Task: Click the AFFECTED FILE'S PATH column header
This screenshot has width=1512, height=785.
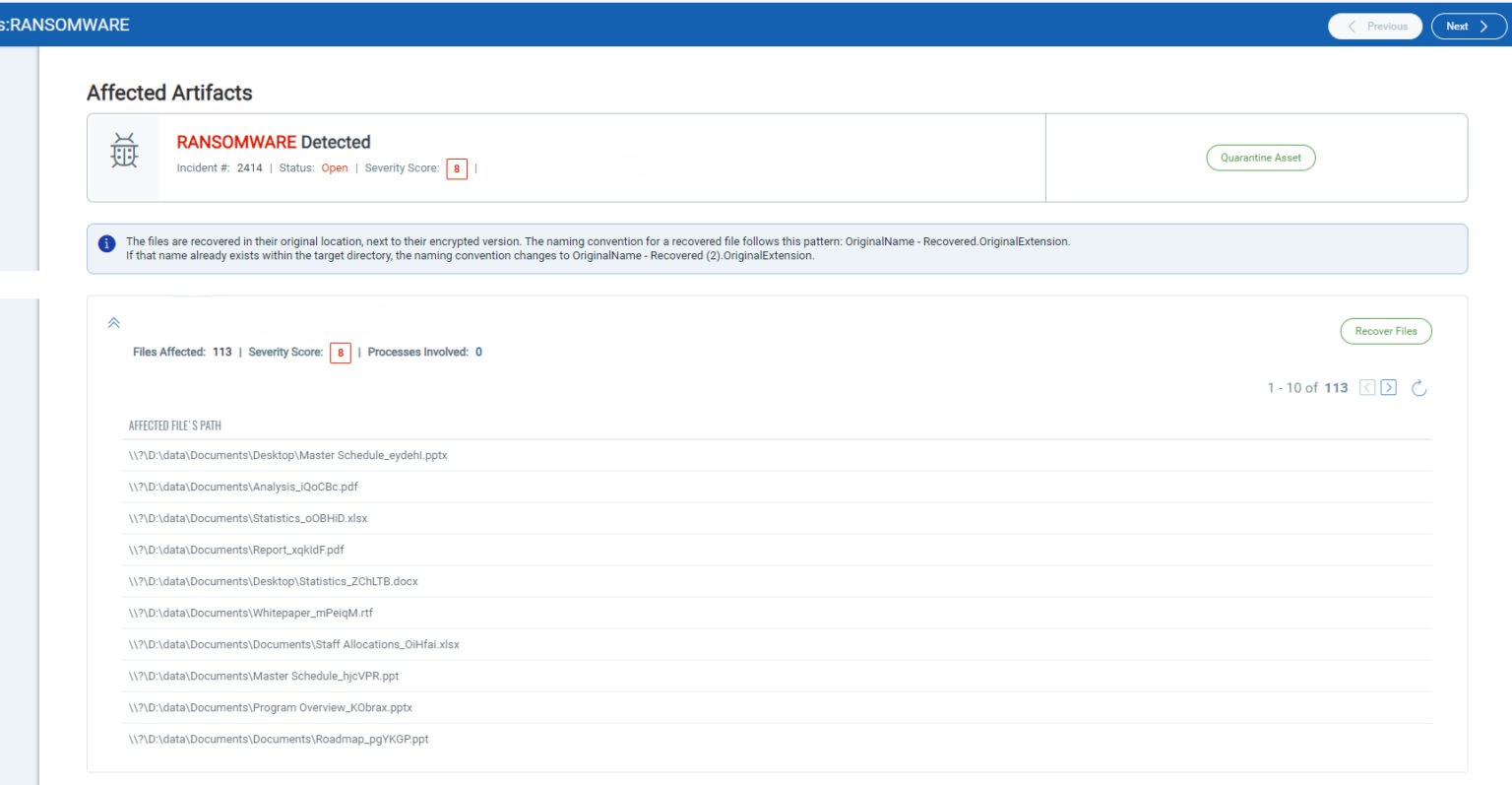Action: coord(175,425)
